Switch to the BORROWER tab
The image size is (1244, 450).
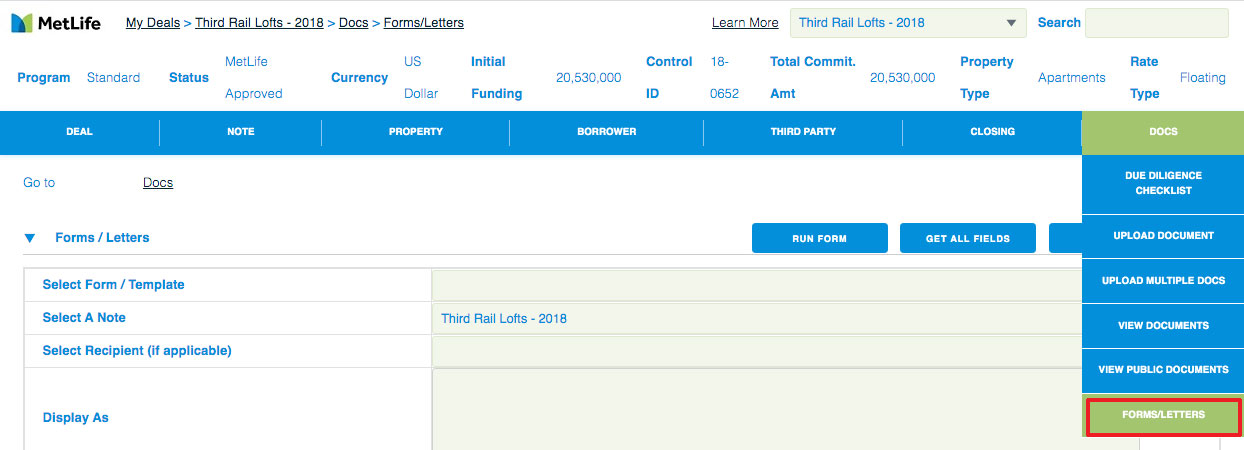pos(606,132)
